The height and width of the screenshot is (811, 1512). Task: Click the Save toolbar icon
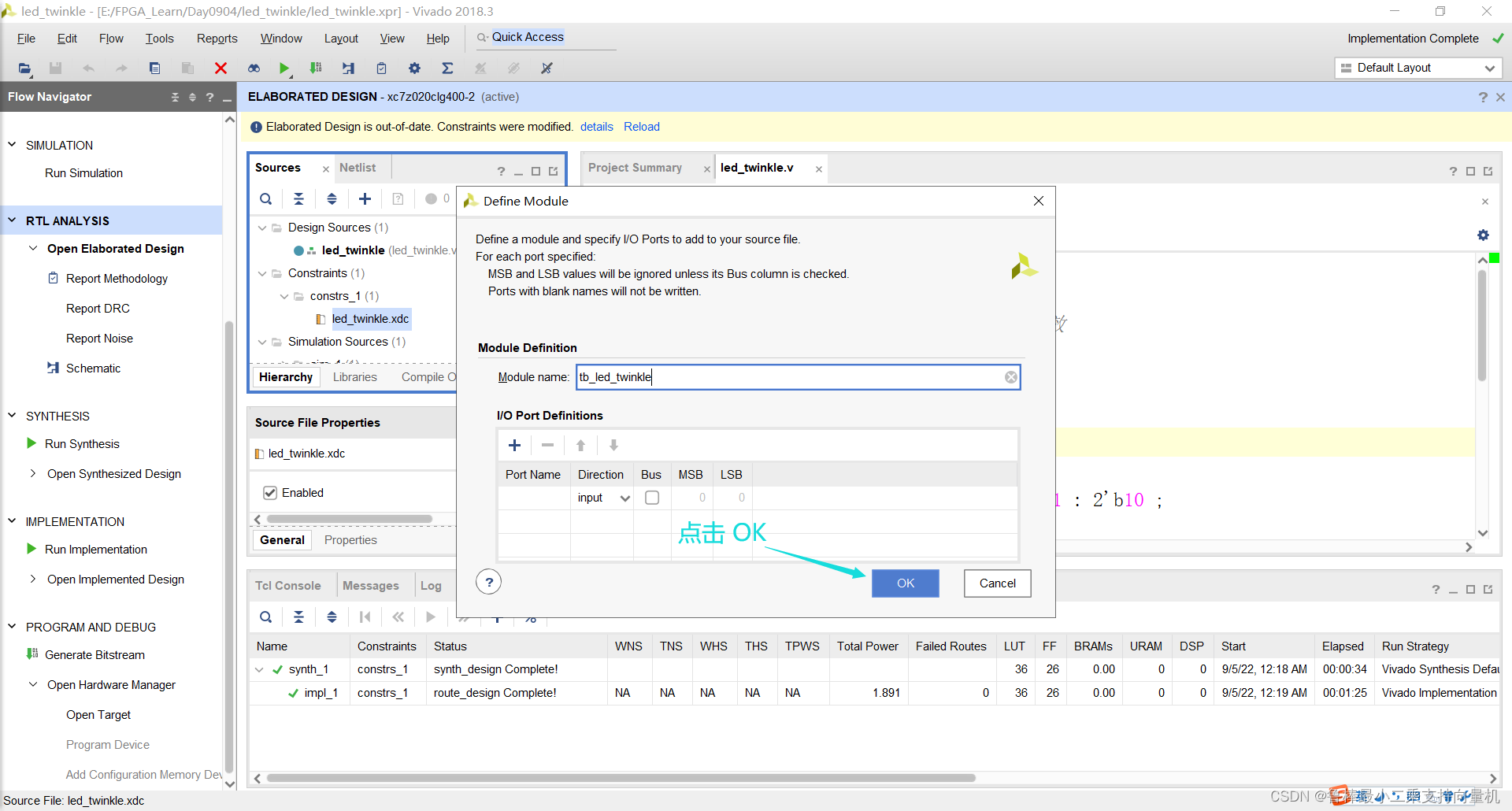coord(55,69)
